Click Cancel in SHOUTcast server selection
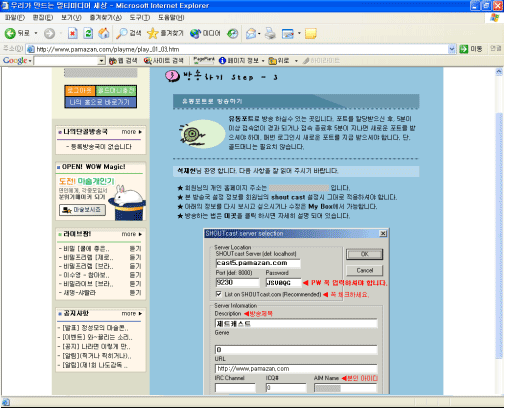The width and height of the screenshot is (505, 408). point(364,270)
